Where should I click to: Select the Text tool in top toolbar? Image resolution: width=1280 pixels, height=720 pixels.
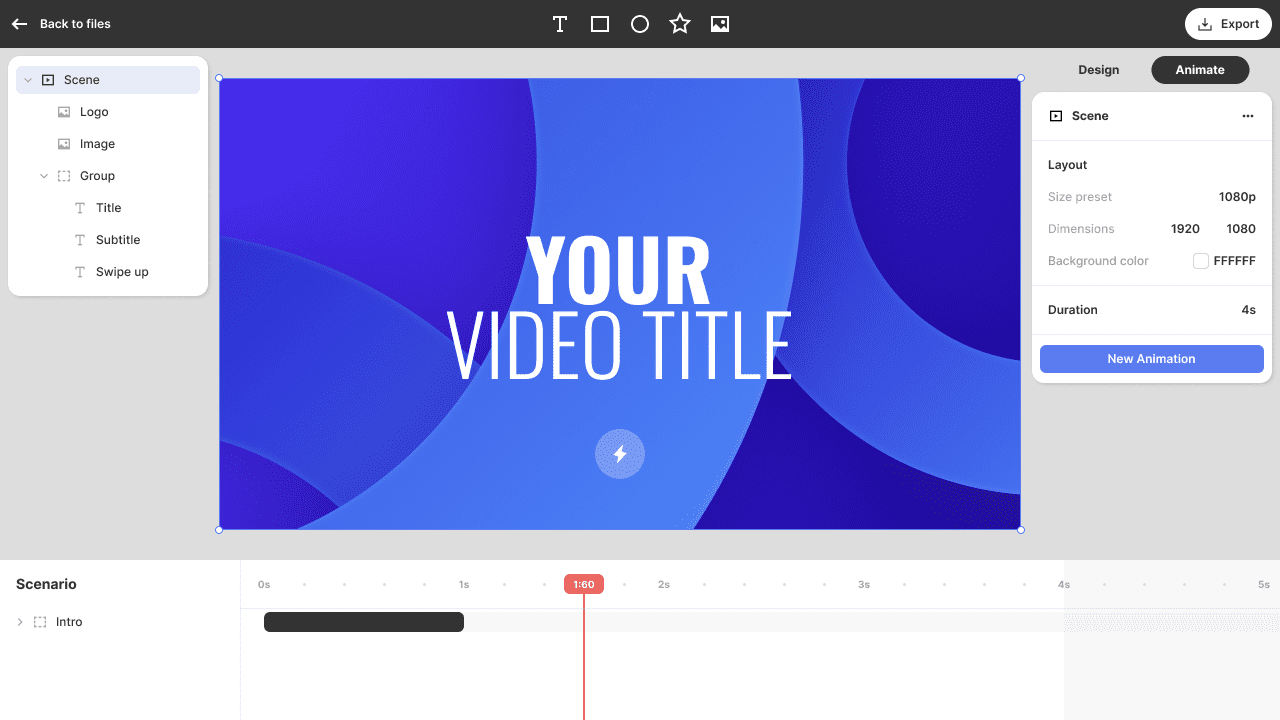click(x=560, y=24)
